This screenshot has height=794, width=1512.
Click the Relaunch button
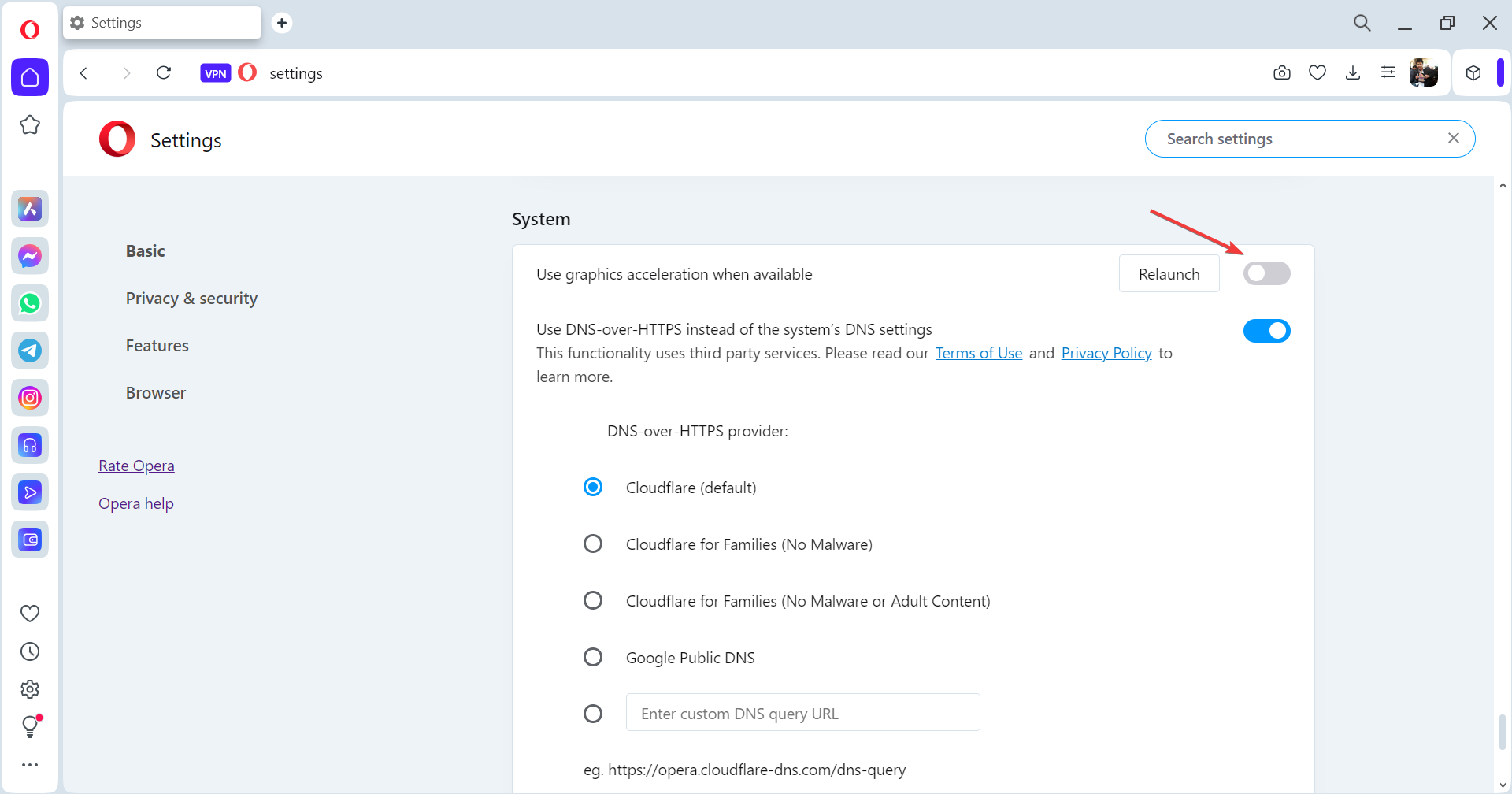pyautogui.click(x=1169, y=274)
